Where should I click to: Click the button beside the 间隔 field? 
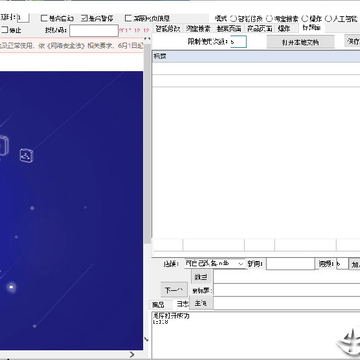[354, 265]
